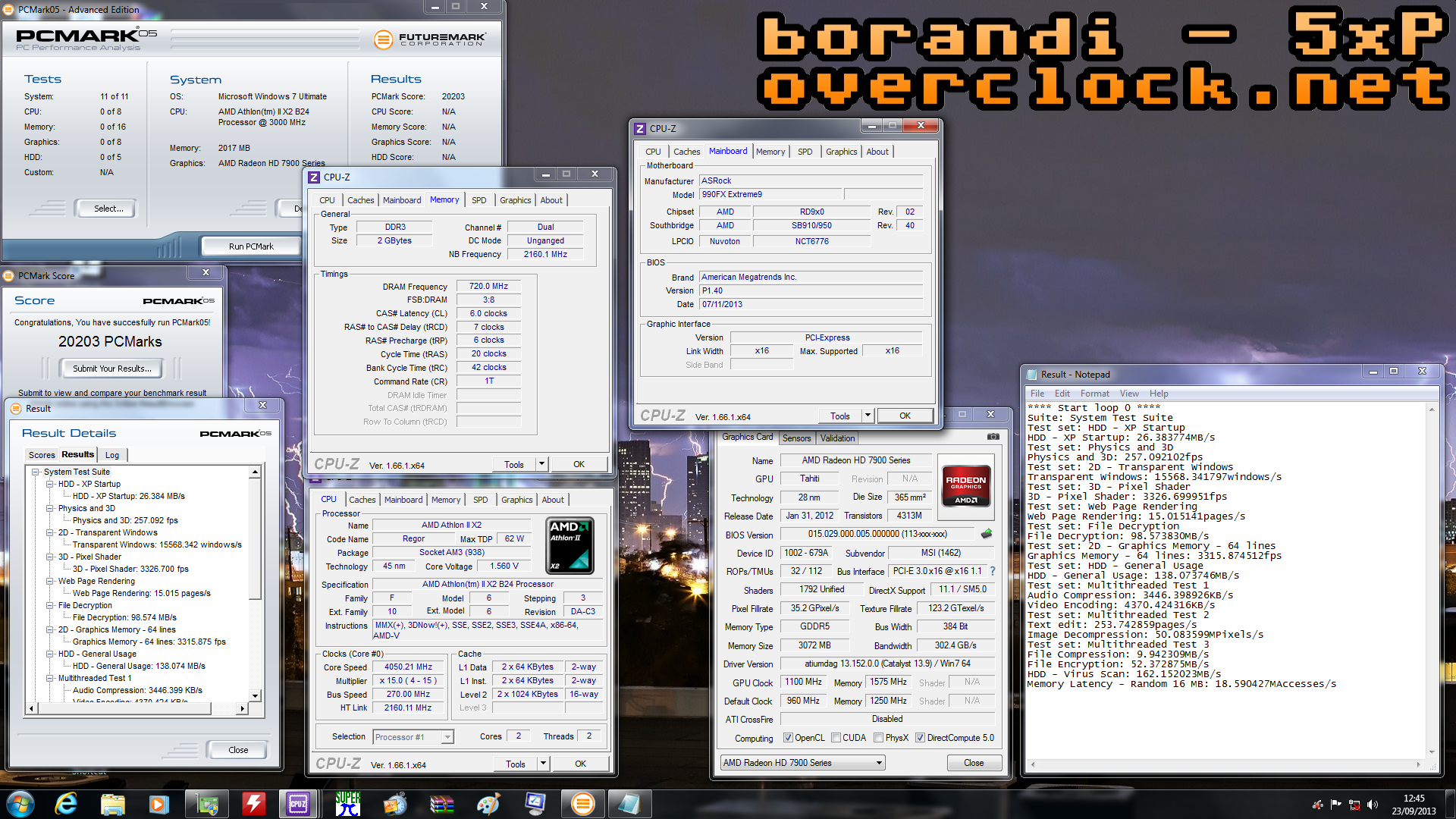This screenshot has width=1456, height=819.
Task: Click the Futuremark Corporation logo in PCMark05
Action: click(x=431, y=39)
